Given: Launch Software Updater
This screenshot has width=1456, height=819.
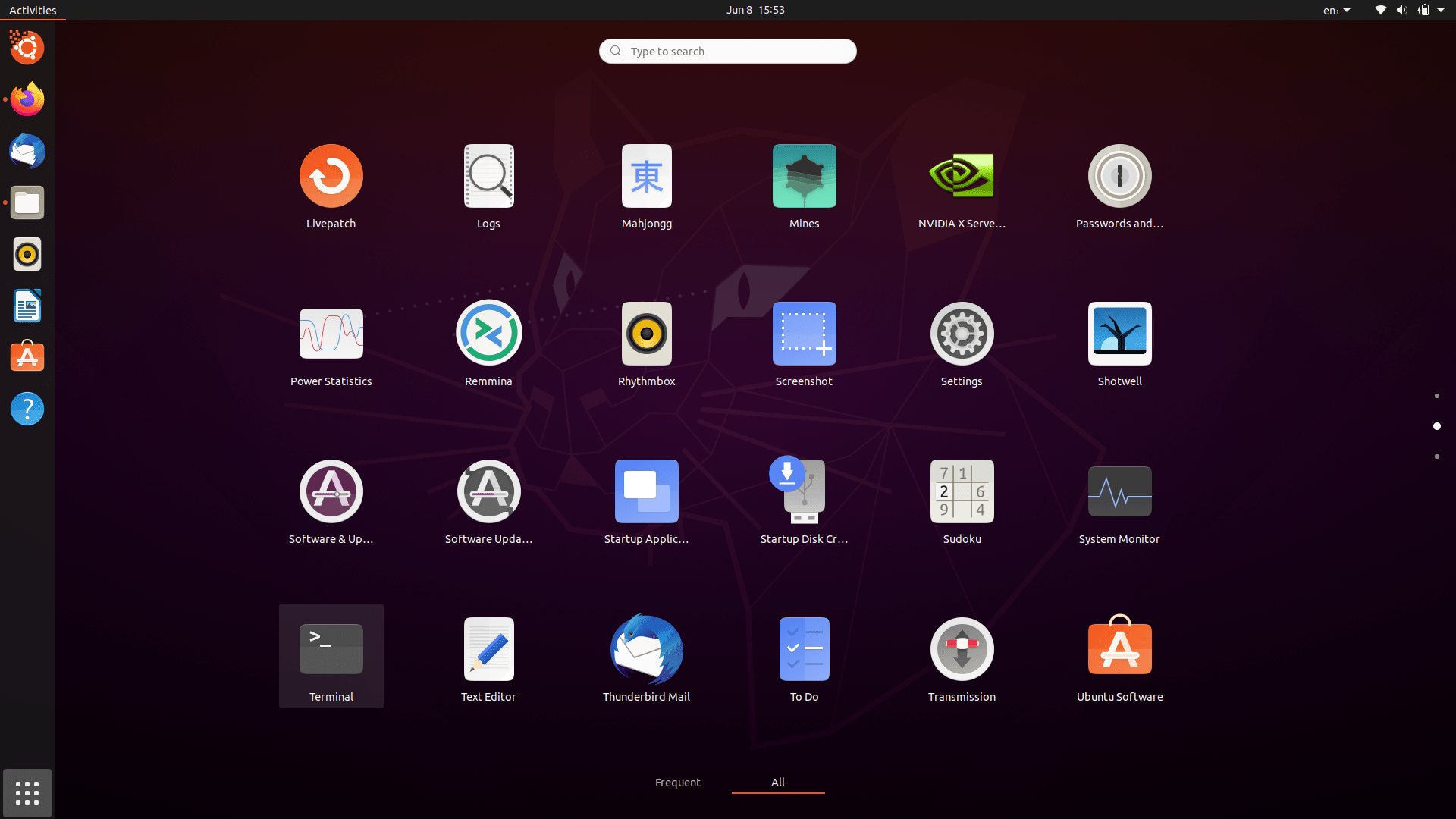Looking at the screenshot, I should pyautogui.click(x=488, y=503).
